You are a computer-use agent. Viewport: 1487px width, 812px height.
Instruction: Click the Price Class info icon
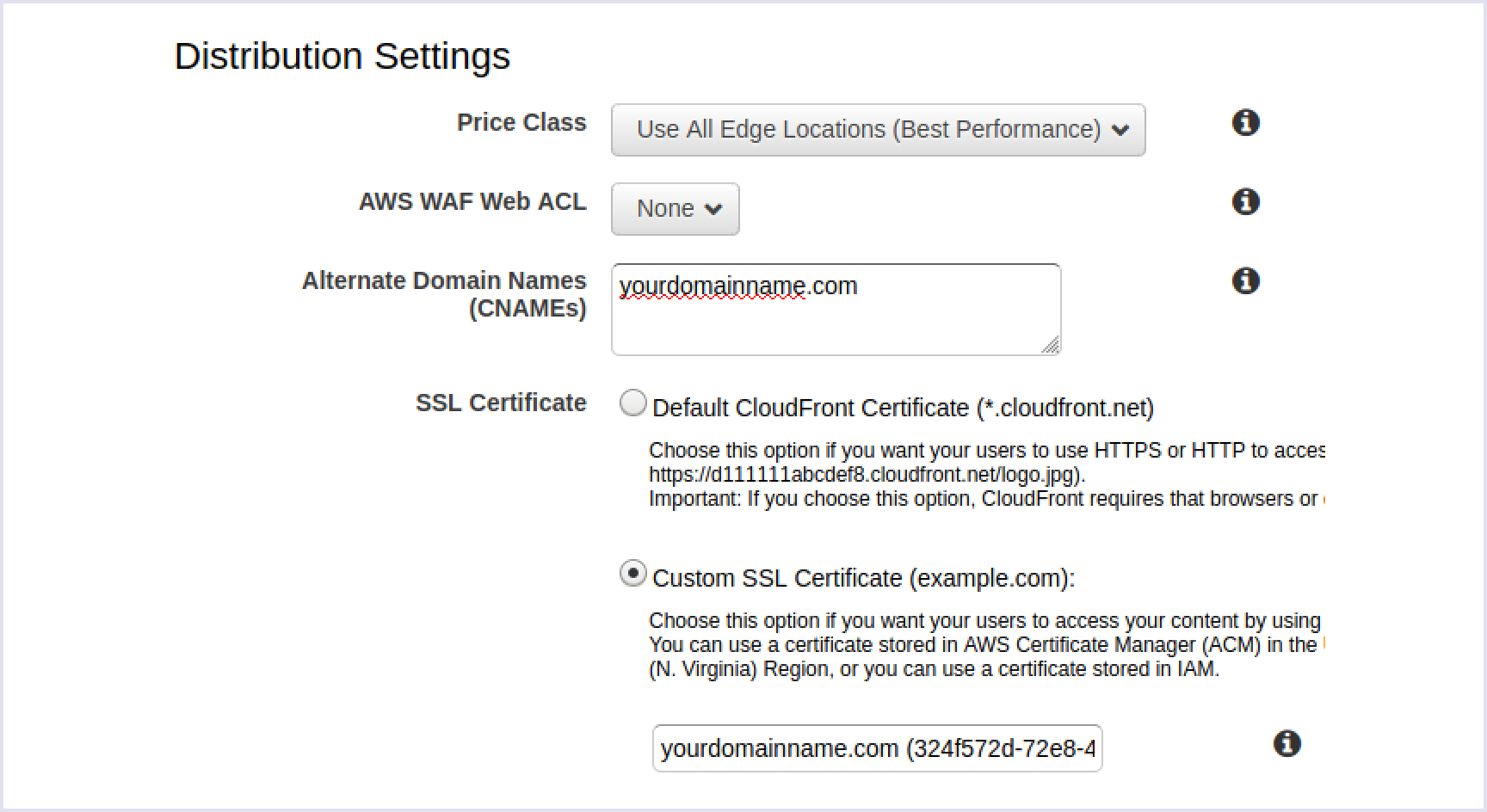pyautogui.click(x=1245, y=122)
